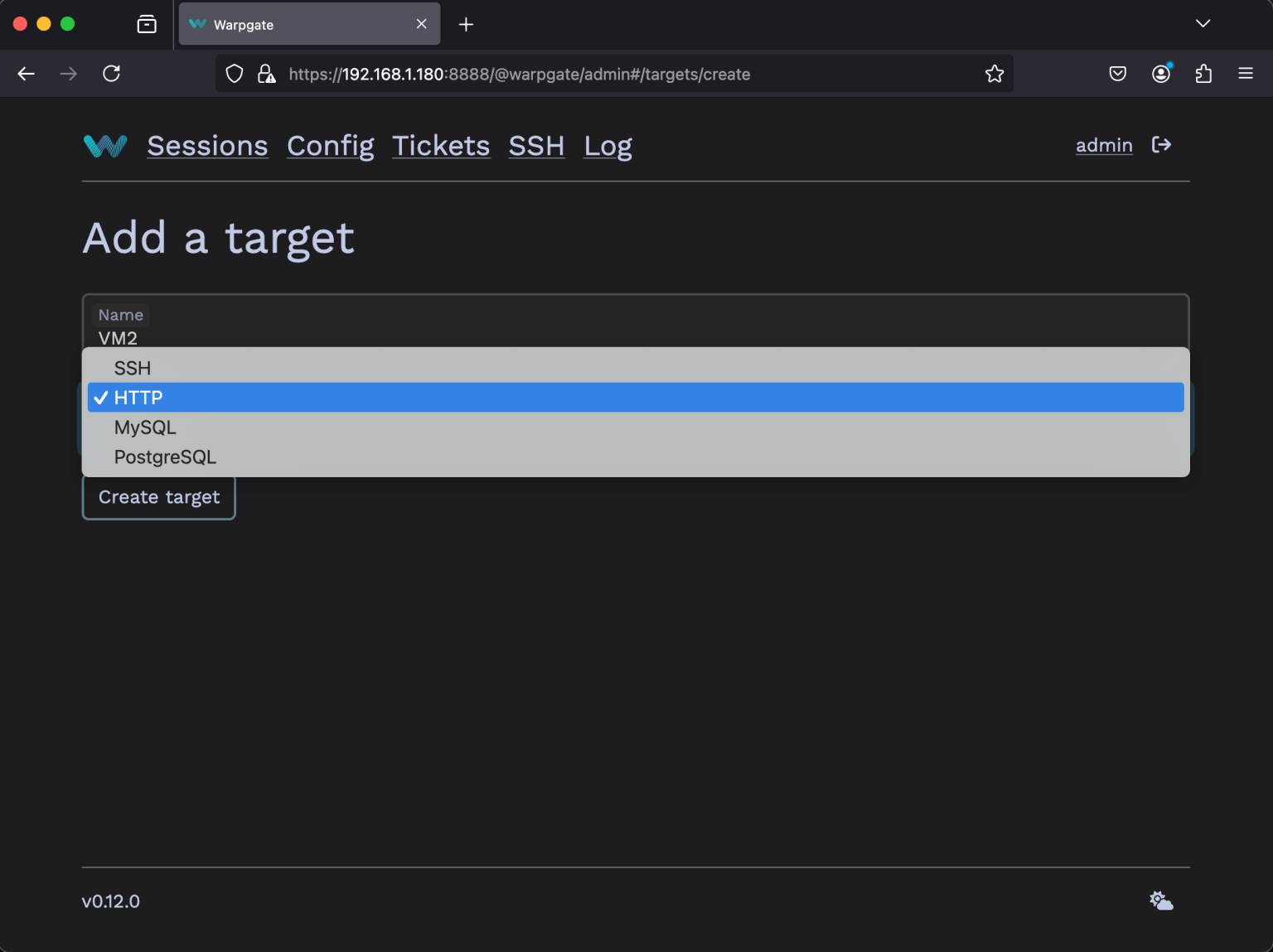Open the tab list chevron
Viewport: 1273px width, 952px height.
coord(1203,24)
